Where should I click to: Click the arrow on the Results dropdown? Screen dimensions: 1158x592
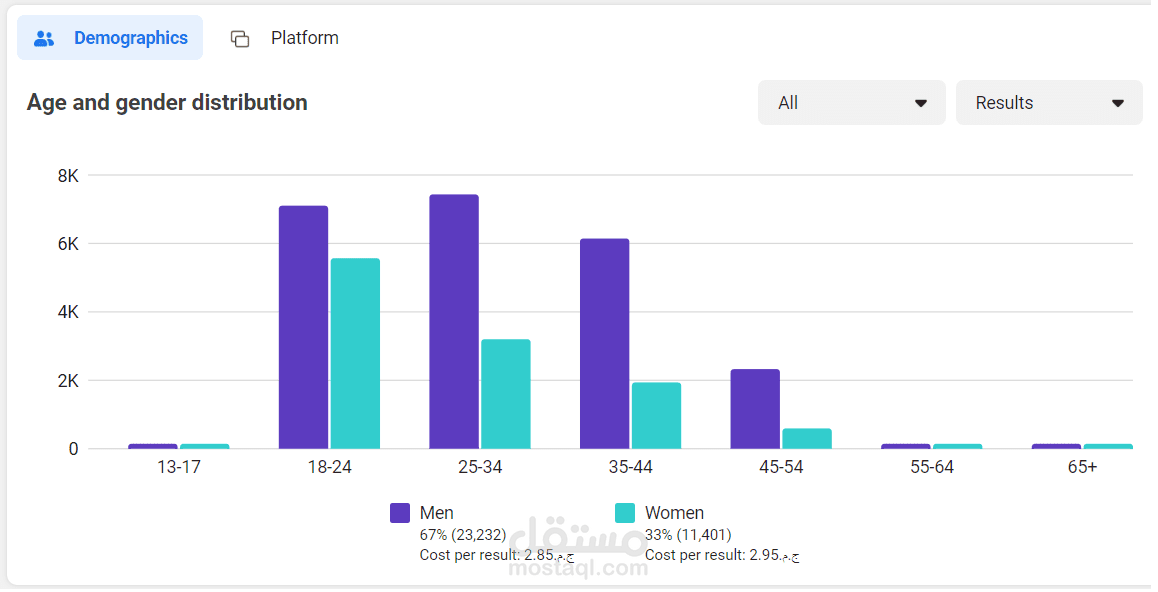(1118, 103)
